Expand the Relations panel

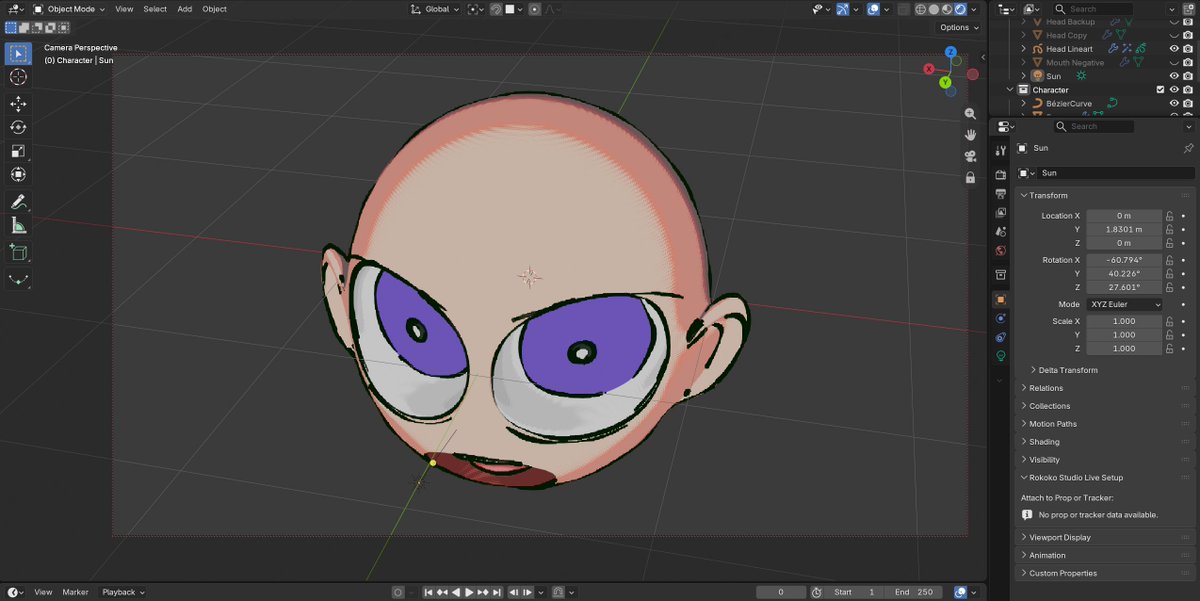[1046, 388]
